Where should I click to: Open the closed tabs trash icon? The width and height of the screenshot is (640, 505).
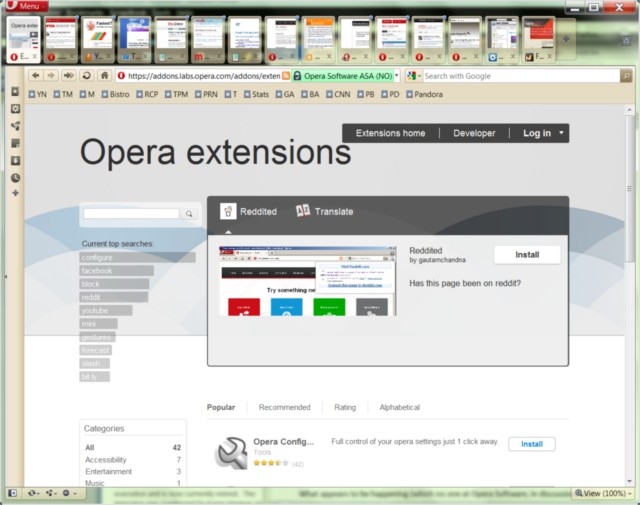[x=627, y=40]
